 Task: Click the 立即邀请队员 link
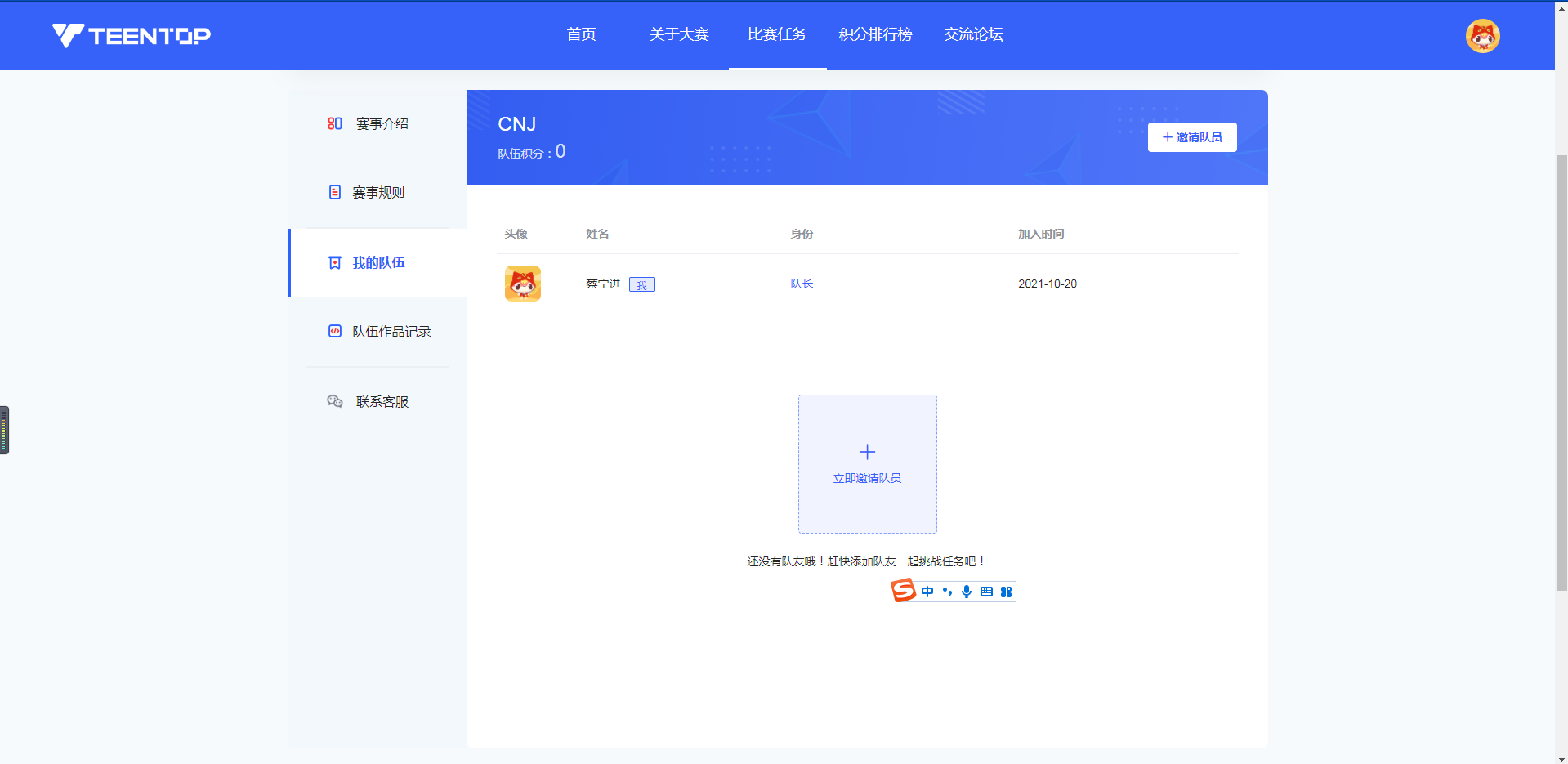[868, 478]
